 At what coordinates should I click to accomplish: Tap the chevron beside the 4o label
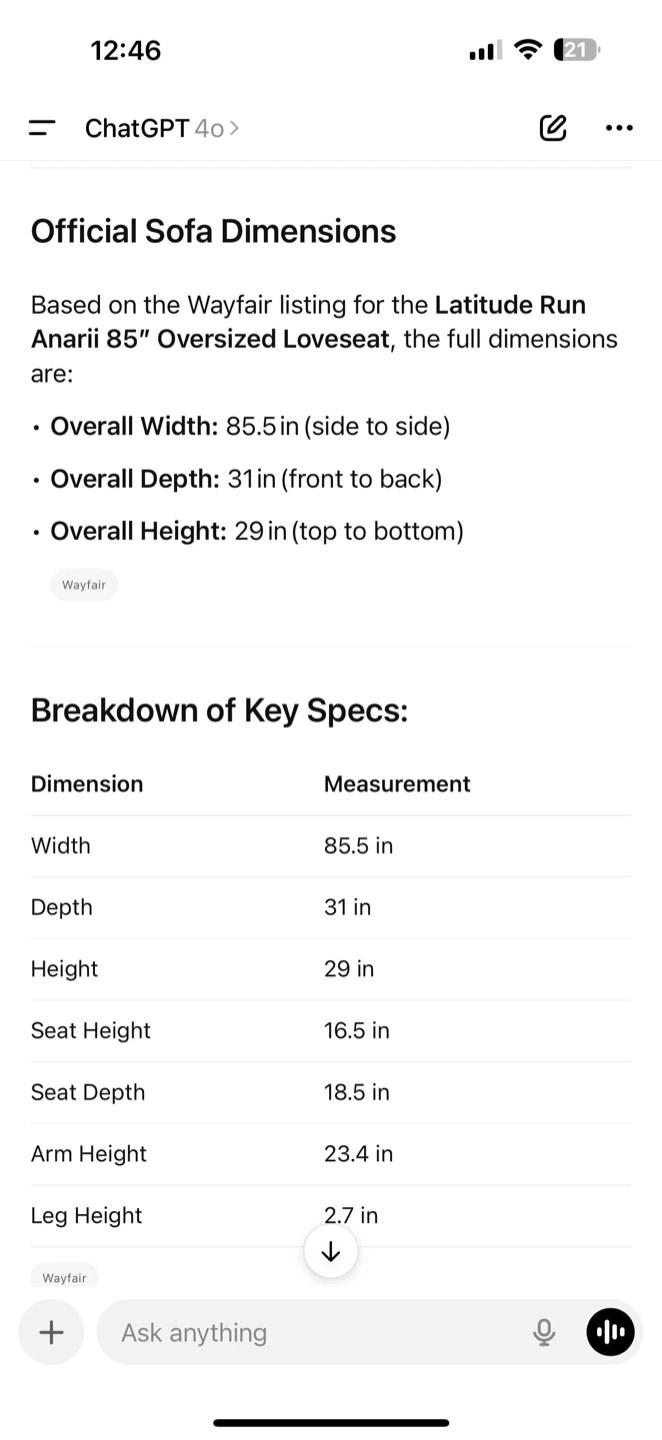tap(234, 128)
